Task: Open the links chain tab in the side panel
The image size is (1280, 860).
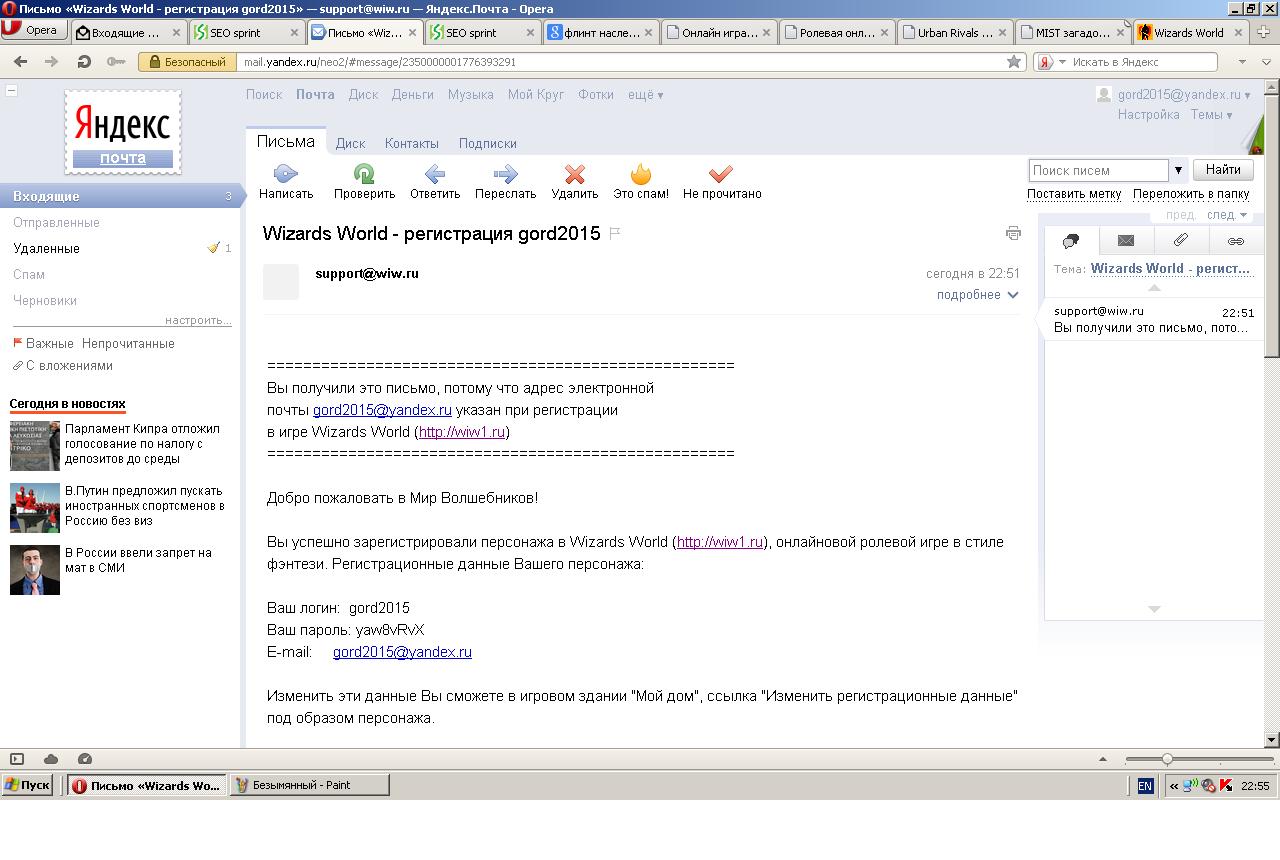Action: tap(1236, 241)
